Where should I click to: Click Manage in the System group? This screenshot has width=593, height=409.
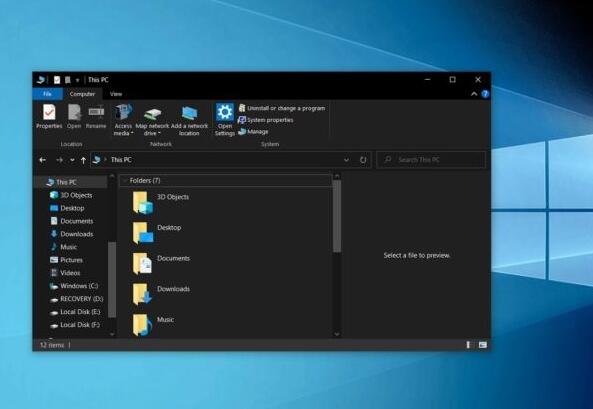coord(253,132)
